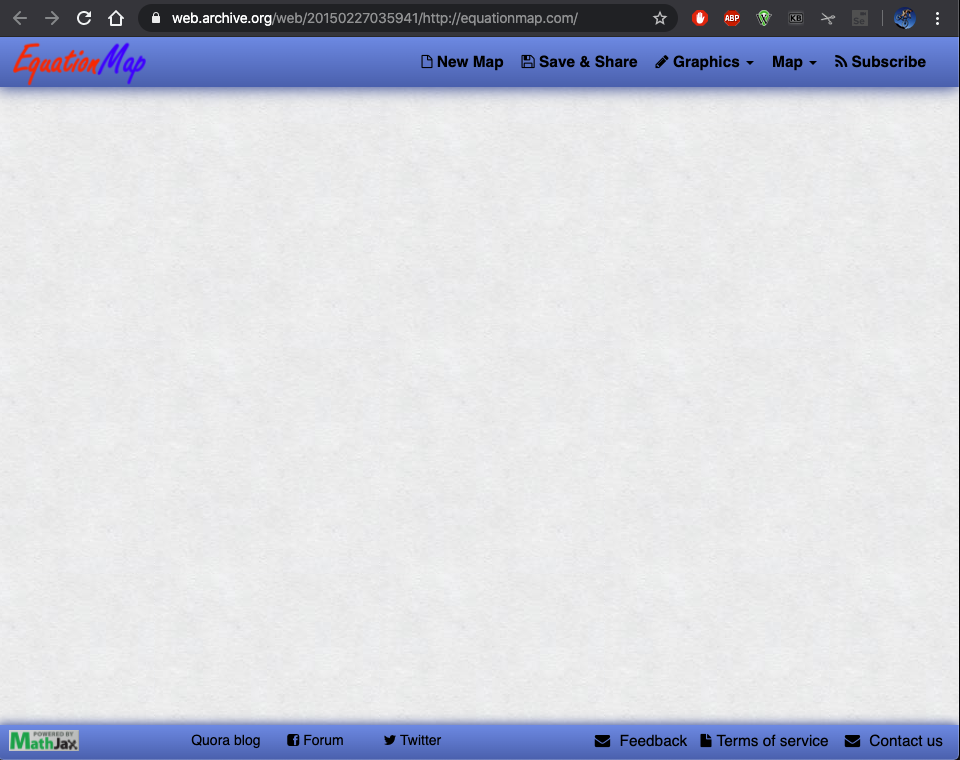Click the address bar URL field
This screenshot has height=760, width=960.
400,18
